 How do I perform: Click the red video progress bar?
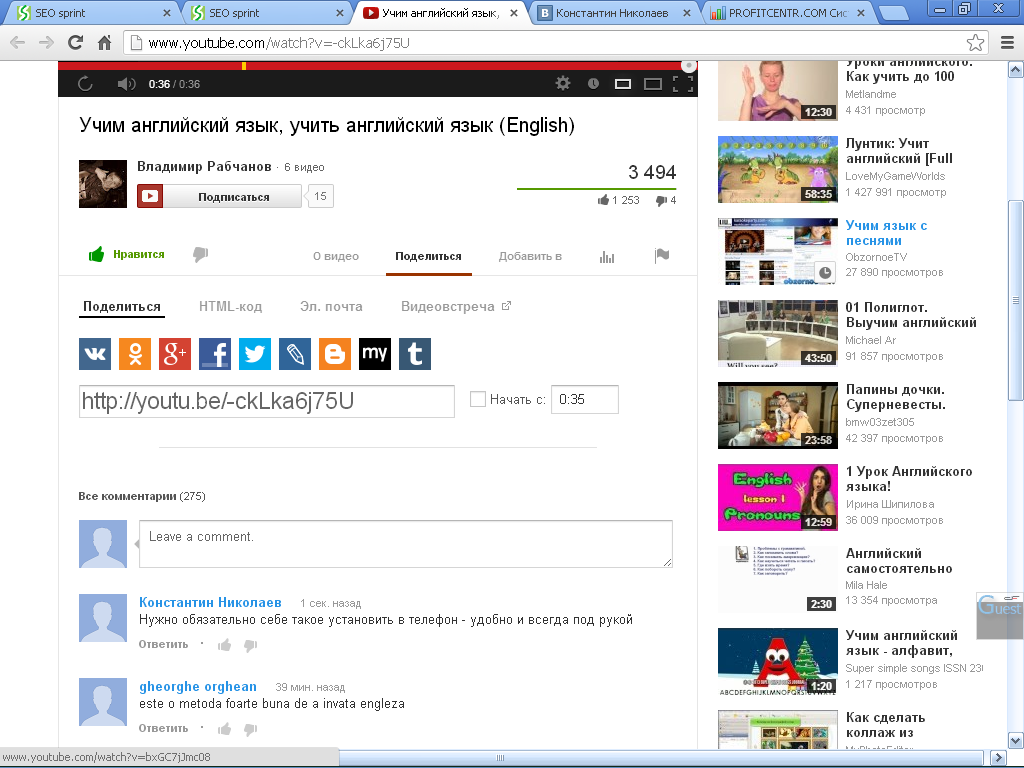click(x=377, y=65)
